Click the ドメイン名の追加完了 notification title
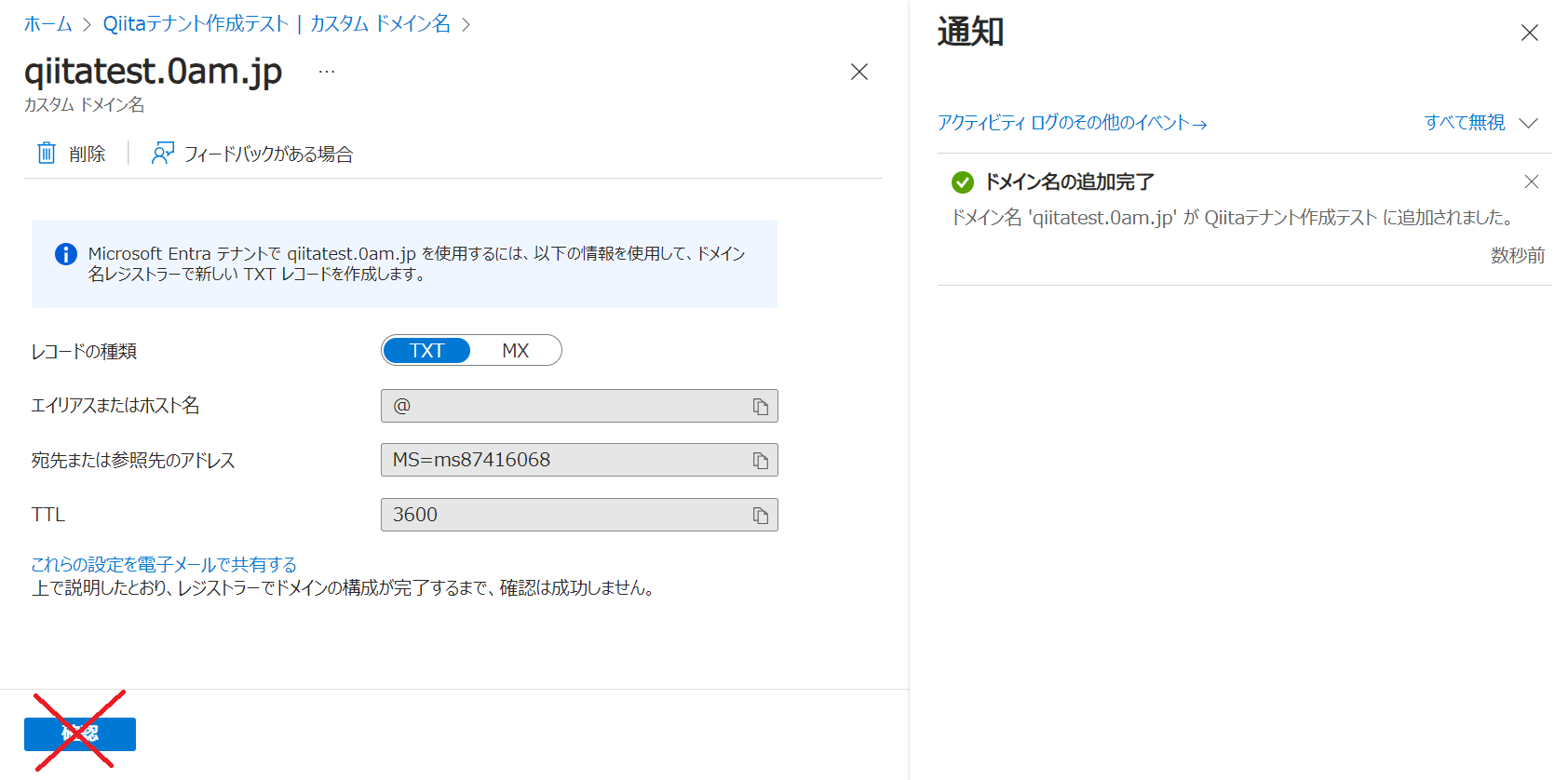 click(1070, 182)
